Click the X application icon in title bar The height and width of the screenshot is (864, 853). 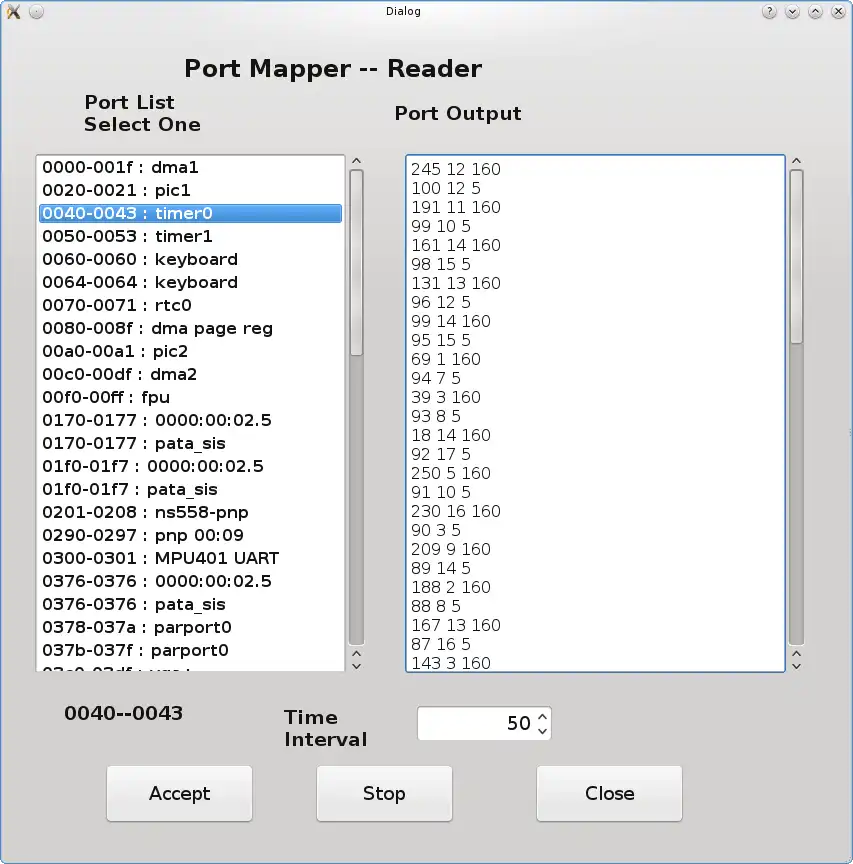click(13, 12)
